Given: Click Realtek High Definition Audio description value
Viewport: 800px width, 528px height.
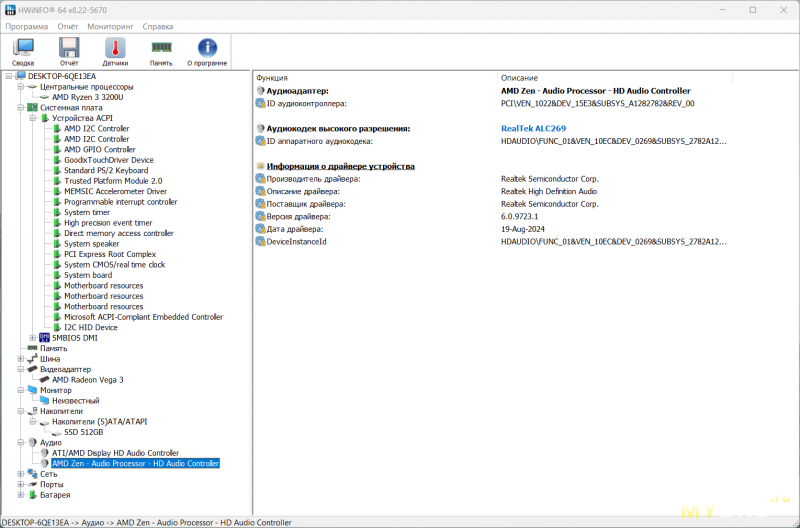Looking at the screenshot, I should click(x=549, y=191).
